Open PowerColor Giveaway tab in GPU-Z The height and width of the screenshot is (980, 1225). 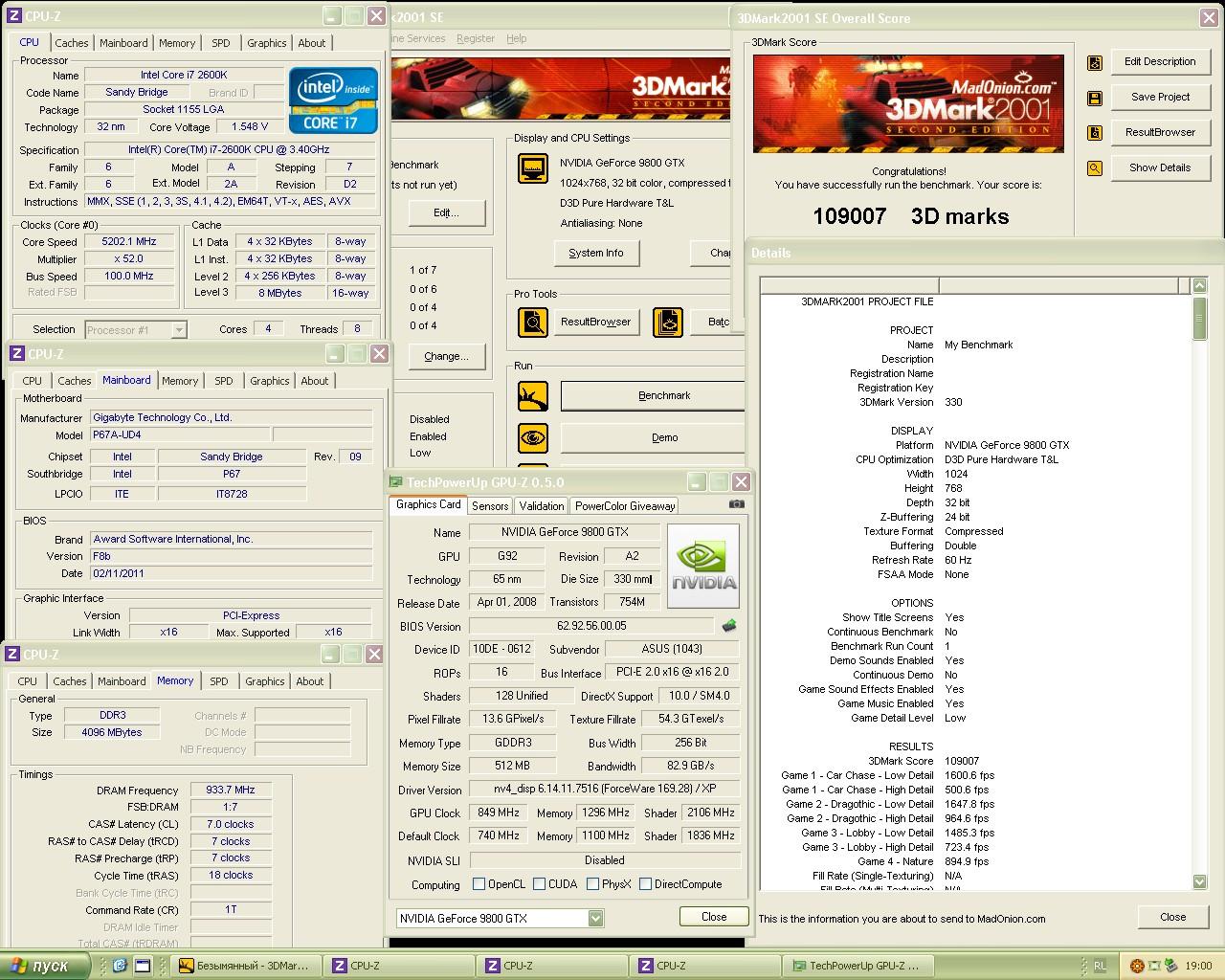(x=625, y=506)
